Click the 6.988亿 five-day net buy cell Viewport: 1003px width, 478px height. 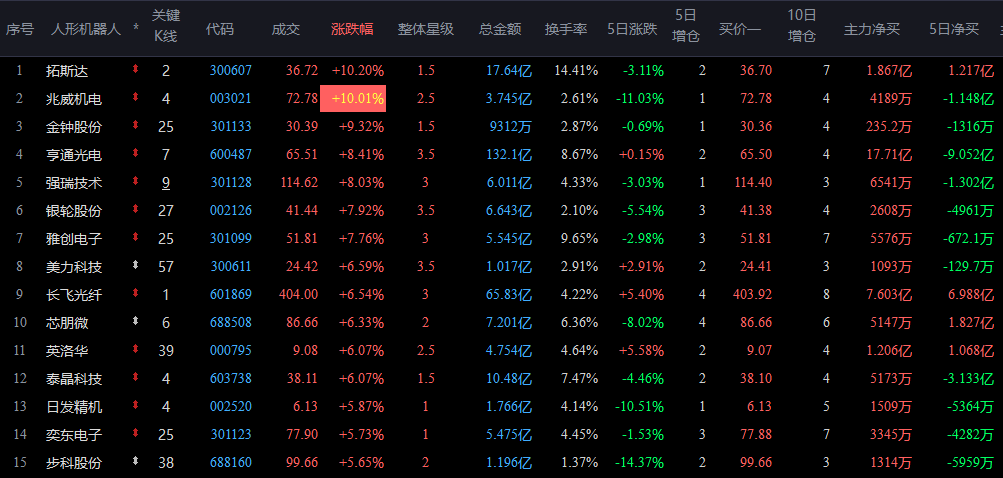pyautogui.click(x=971, y=294)
